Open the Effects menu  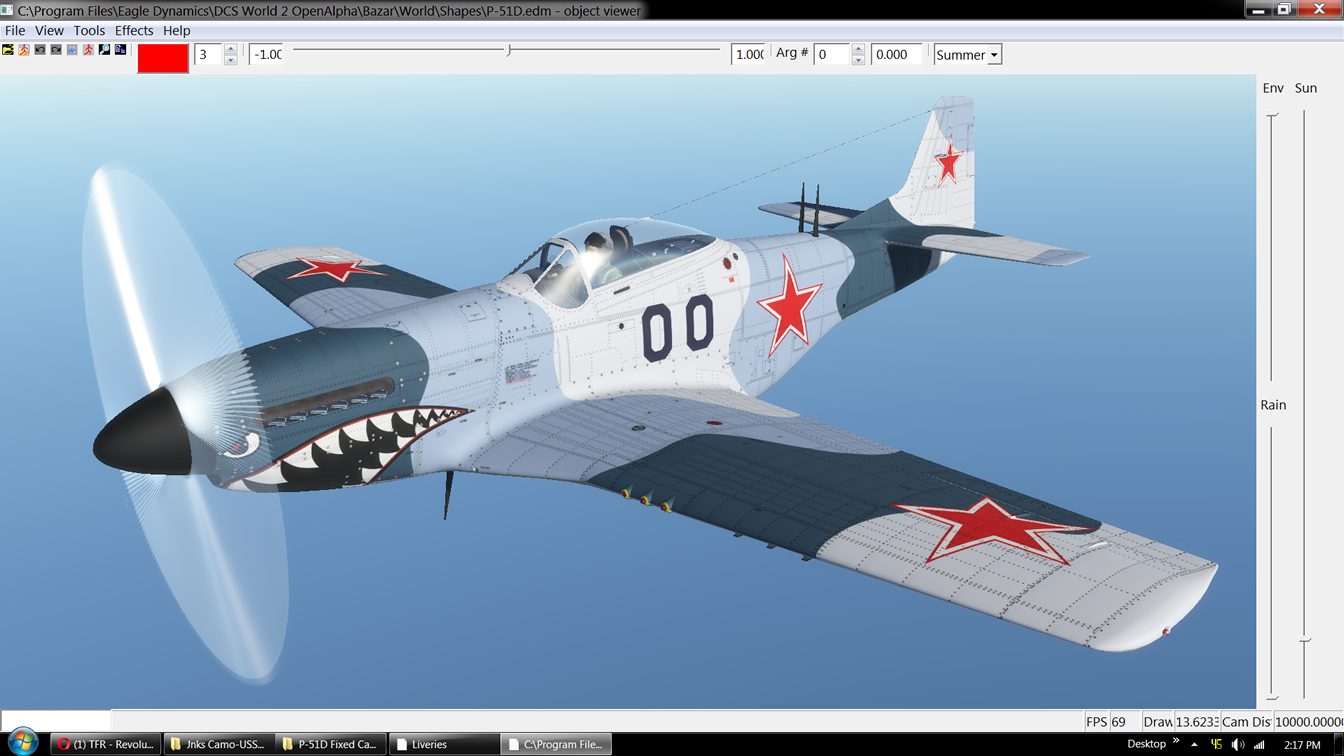134,31
